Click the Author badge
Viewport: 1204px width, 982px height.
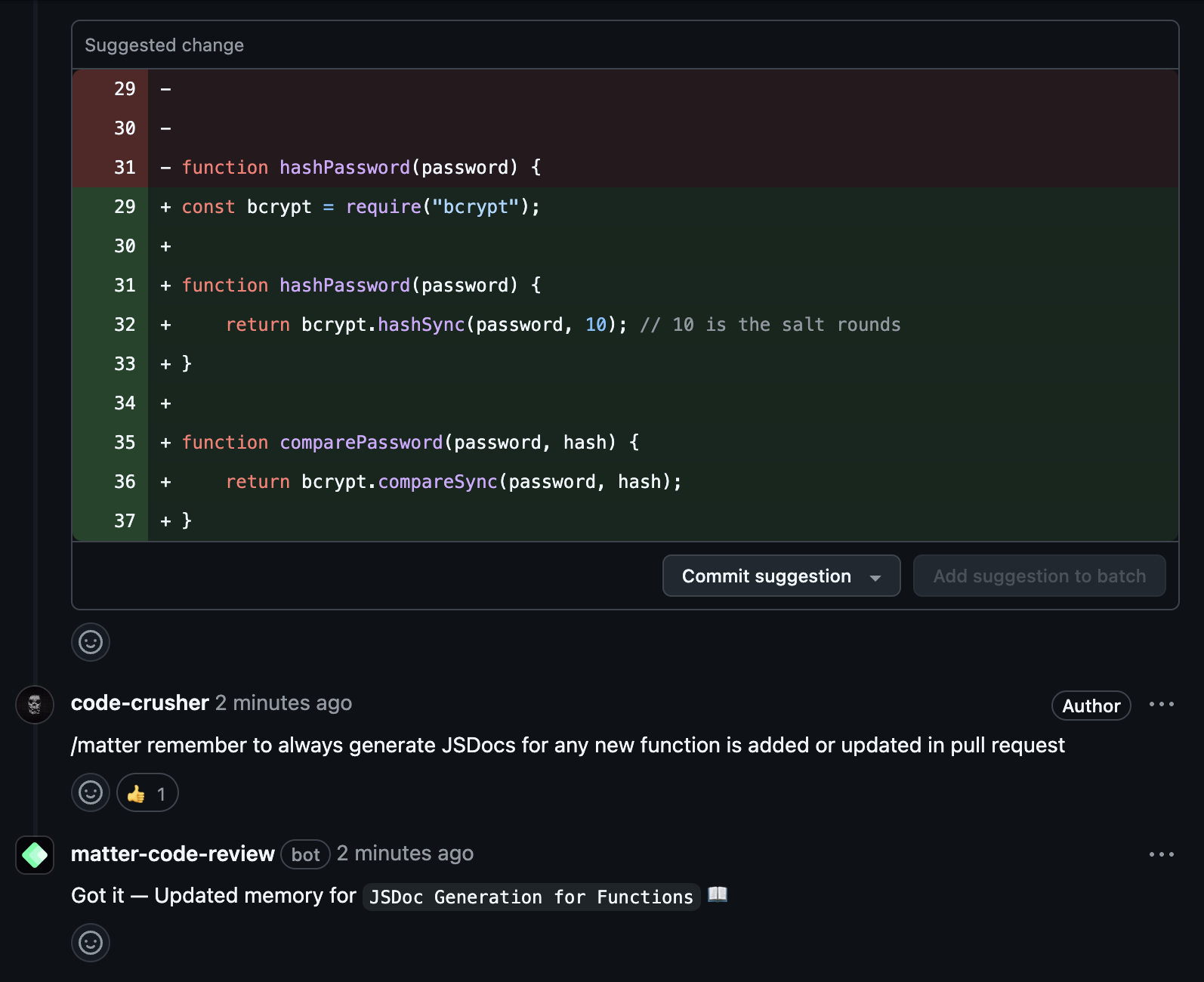click(x=1091, y=706)
